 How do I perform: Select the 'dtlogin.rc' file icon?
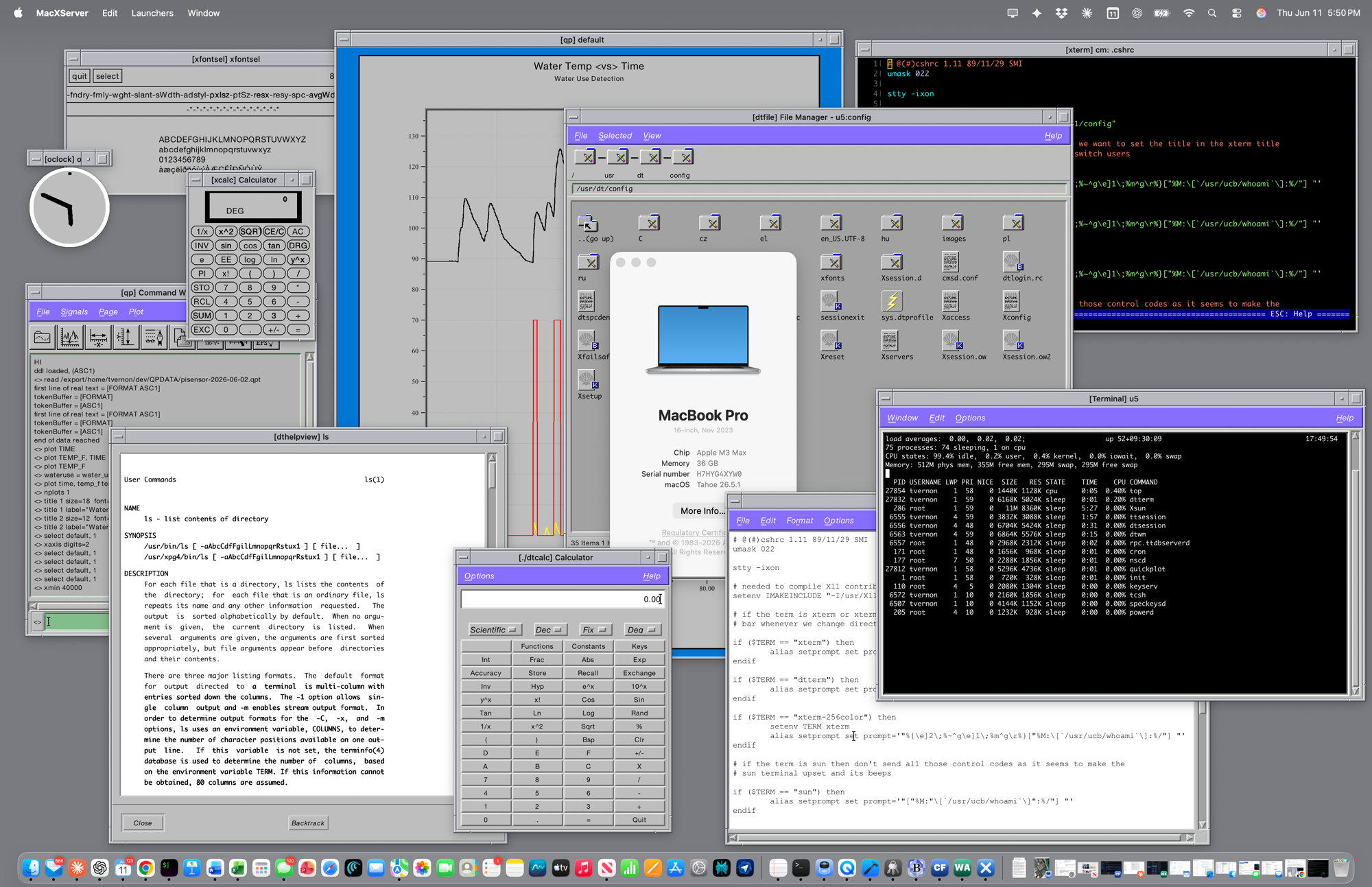[1013, 261]
